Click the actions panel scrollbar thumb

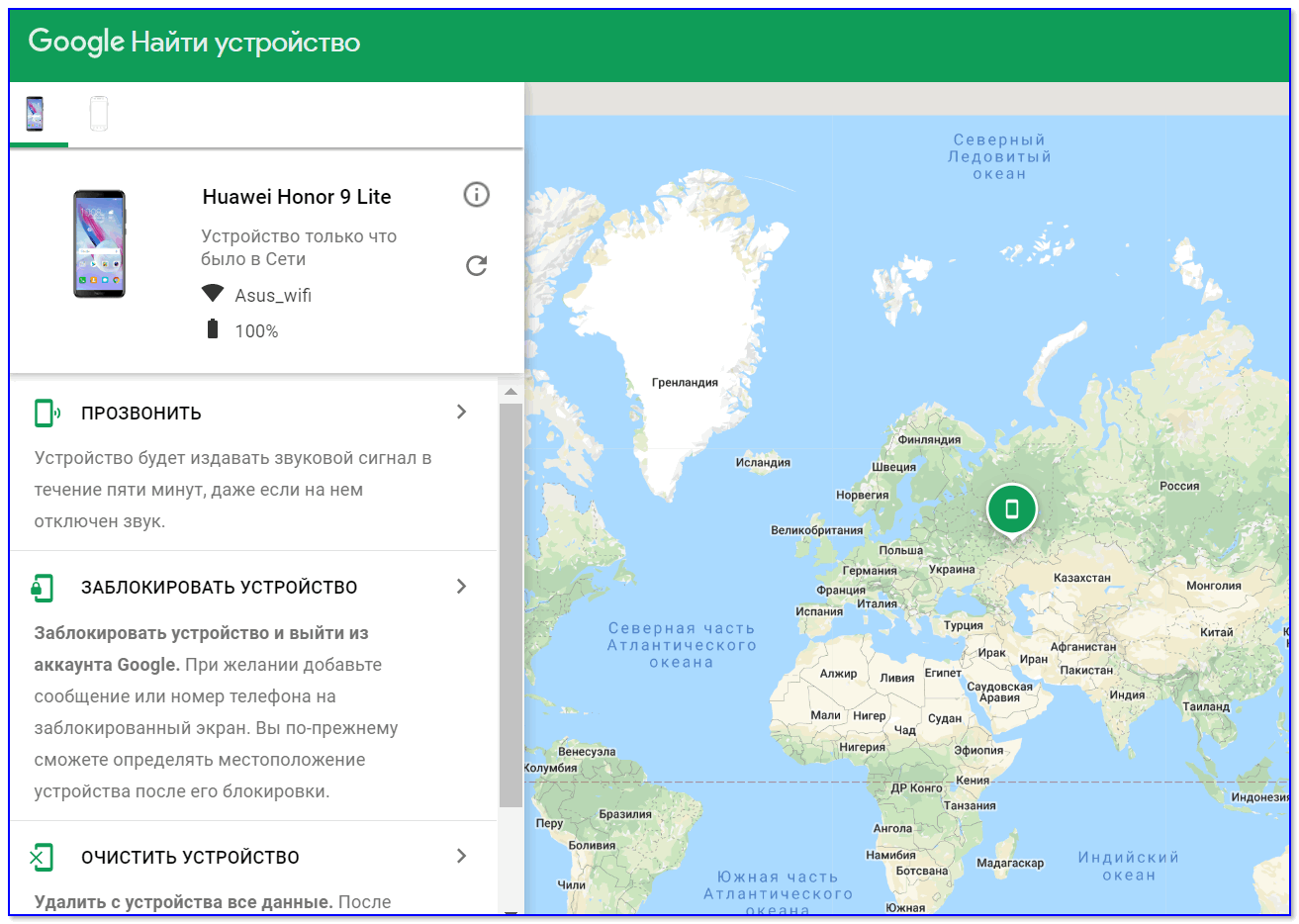point(510,603)
